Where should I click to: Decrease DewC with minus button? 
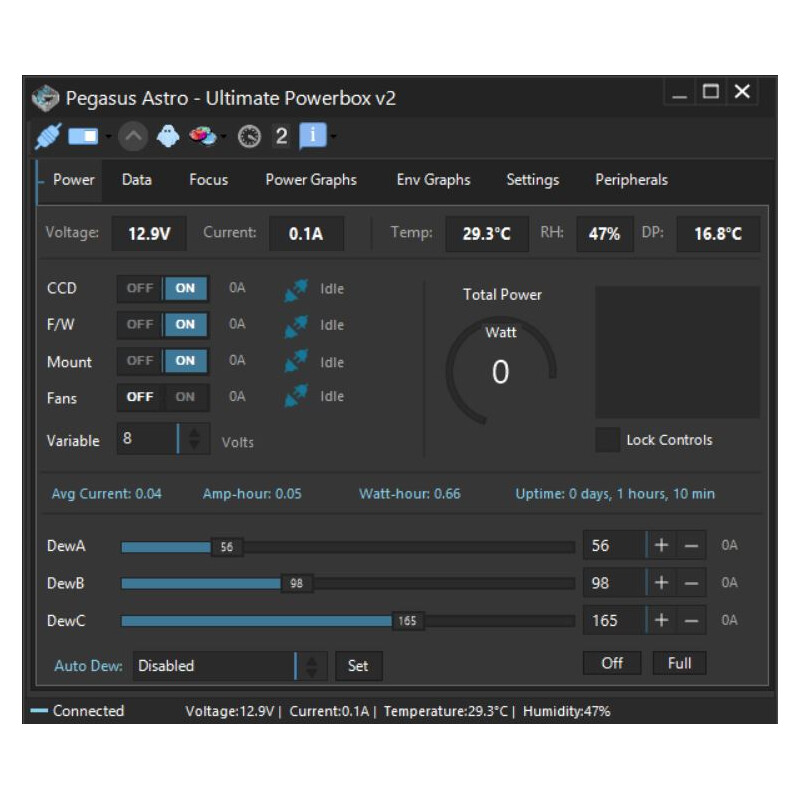pos(691,620)
